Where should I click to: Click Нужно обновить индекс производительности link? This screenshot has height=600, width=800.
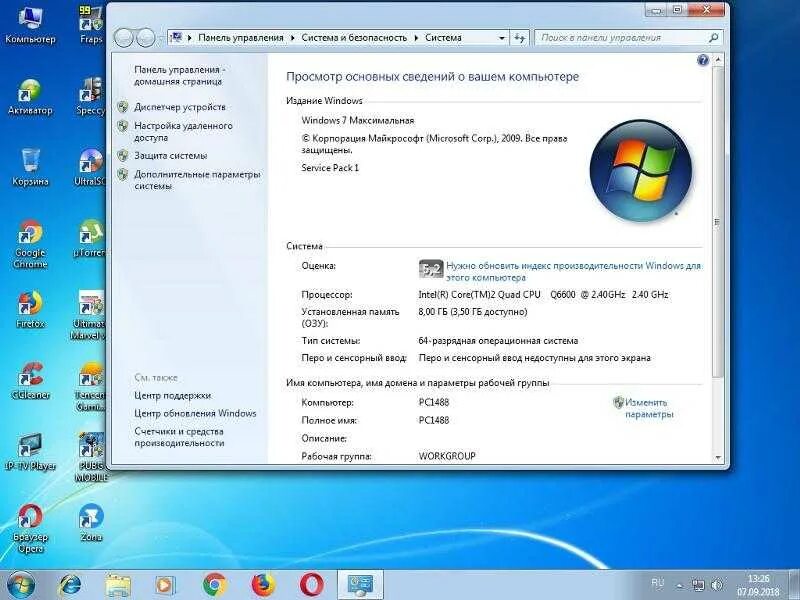(x=573, y=271)
